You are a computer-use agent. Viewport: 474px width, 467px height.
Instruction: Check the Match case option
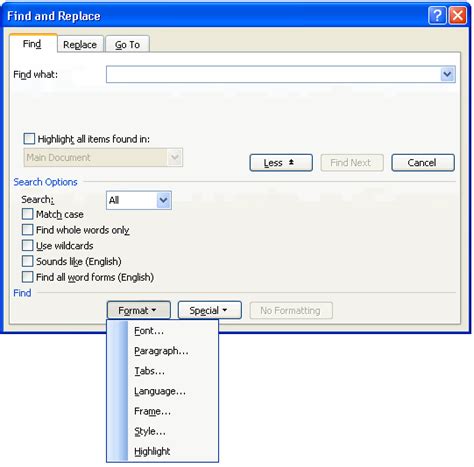point(28,214)
